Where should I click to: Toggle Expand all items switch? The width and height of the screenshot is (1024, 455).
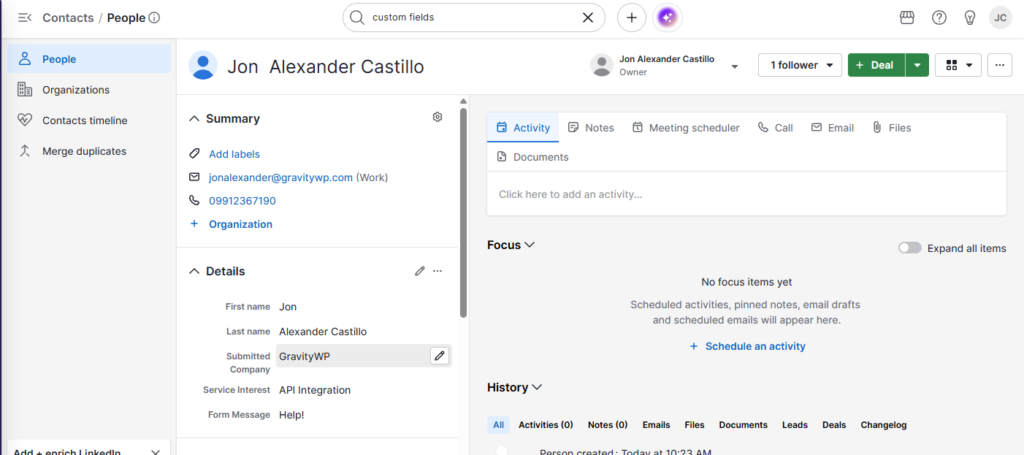tap(910, 248)
